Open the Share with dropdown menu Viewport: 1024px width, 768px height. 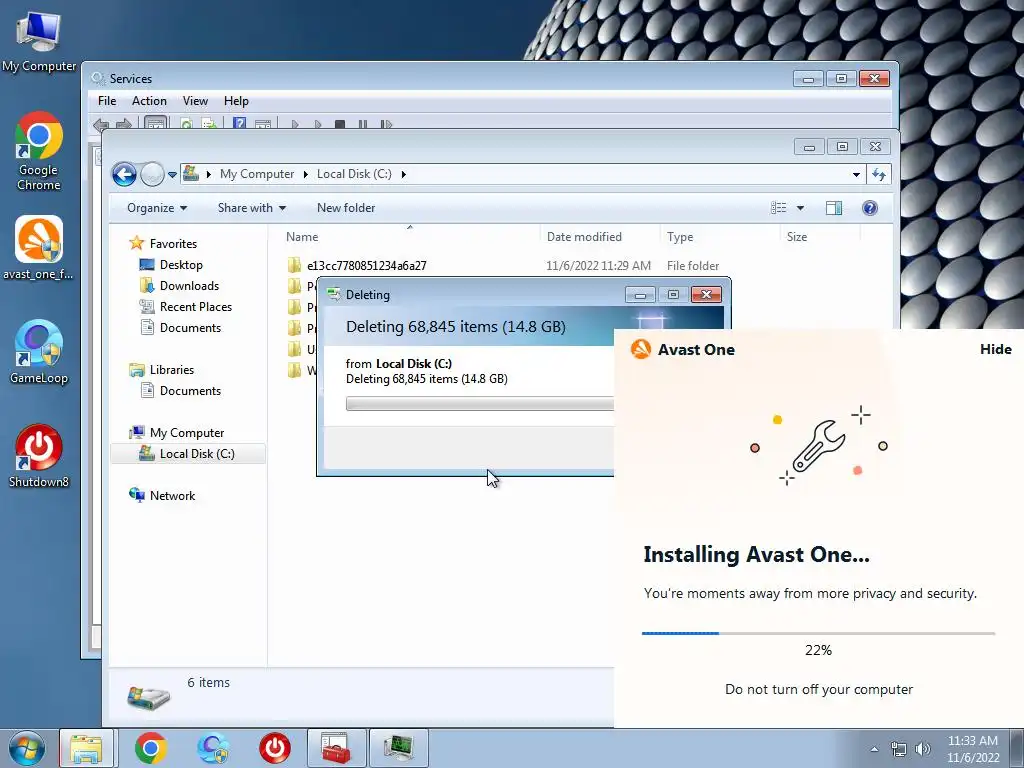[251, 208]
